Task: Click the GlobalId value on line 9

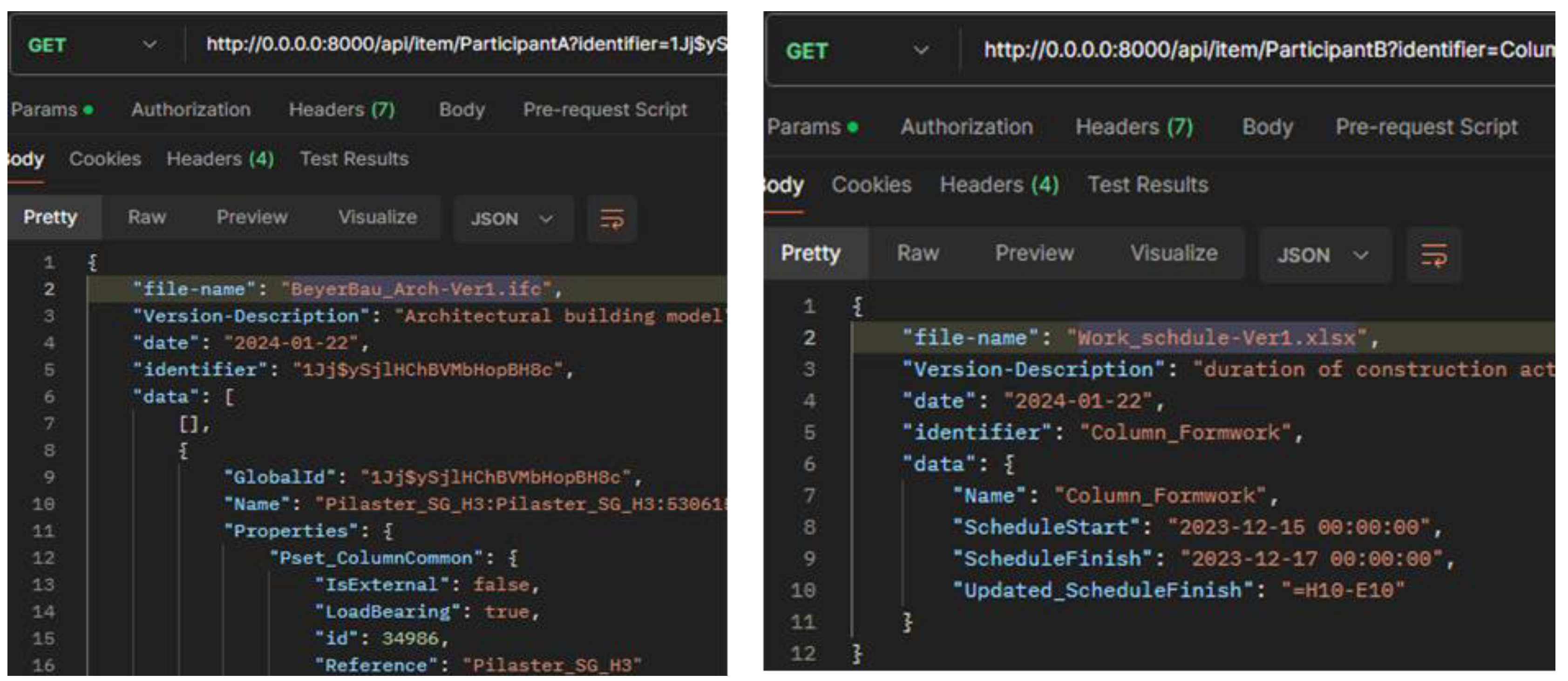Action: [496, 477]
